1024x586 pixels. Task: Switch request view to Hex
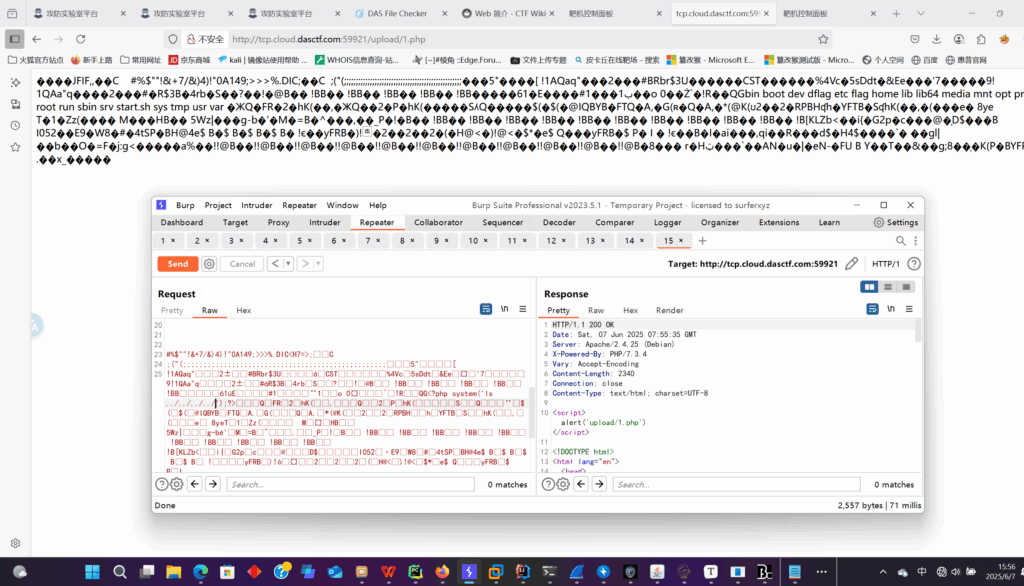pyautogui.click(x=244, y=310)
